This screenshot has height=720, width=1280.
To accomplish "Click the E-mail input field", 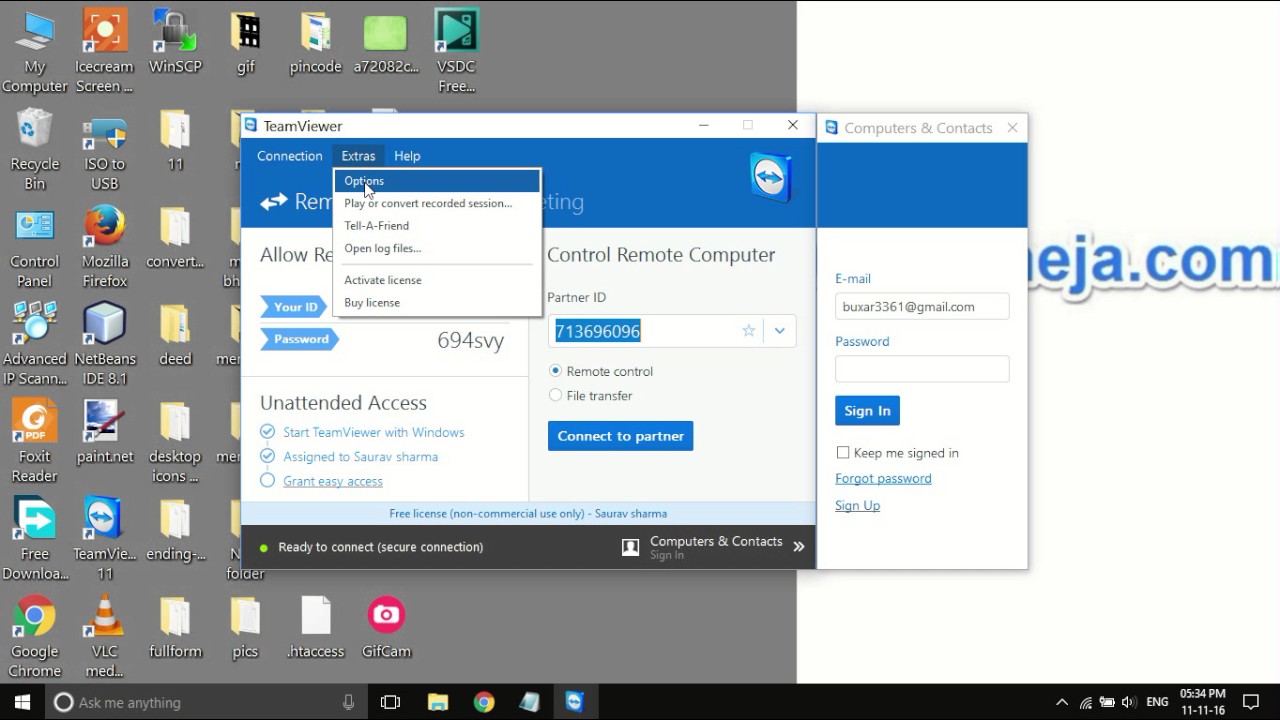I will (x=922, y=306).
